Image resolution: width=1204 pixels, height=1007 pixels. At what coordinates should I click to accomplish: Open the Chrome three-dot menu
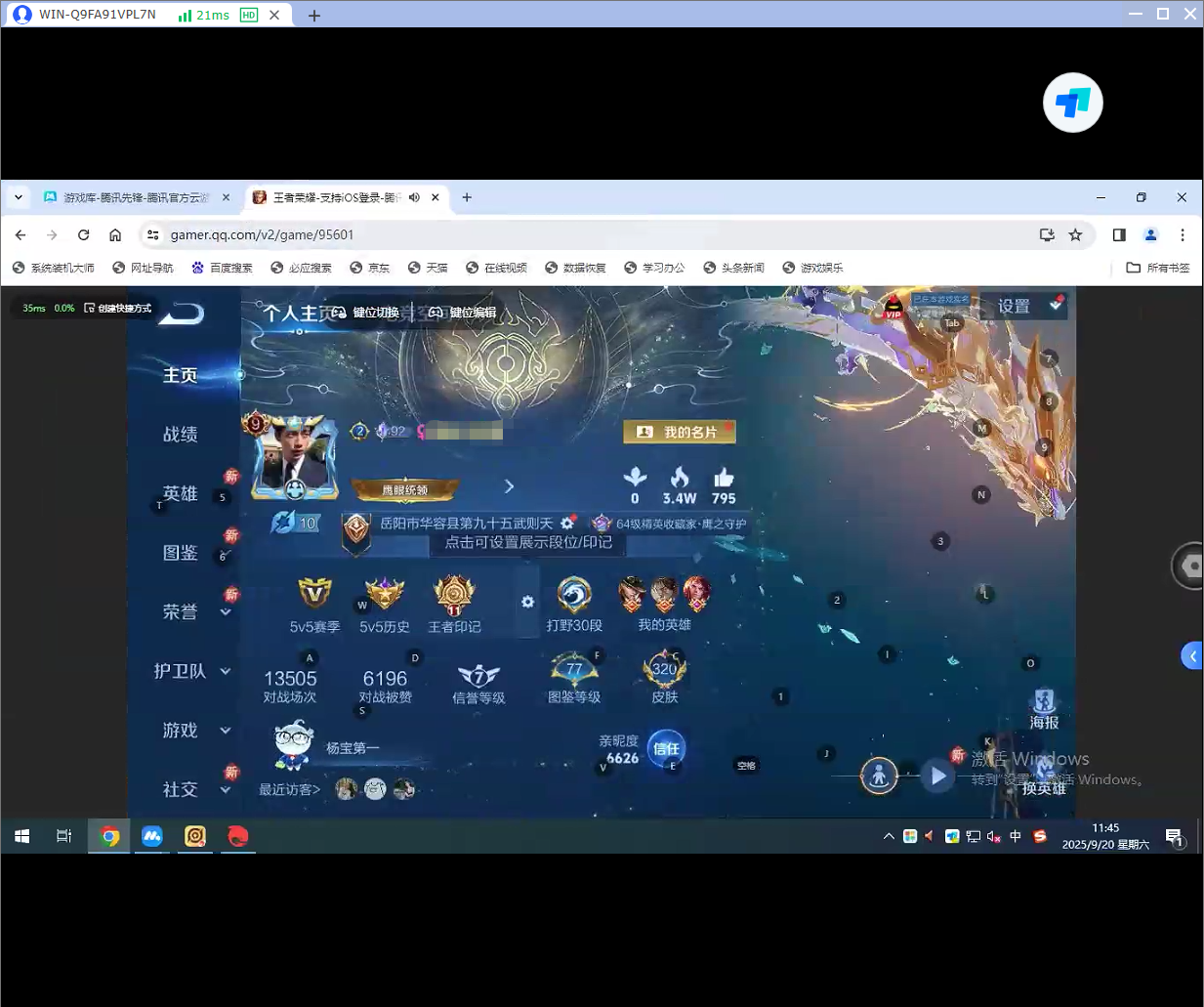1183,234
